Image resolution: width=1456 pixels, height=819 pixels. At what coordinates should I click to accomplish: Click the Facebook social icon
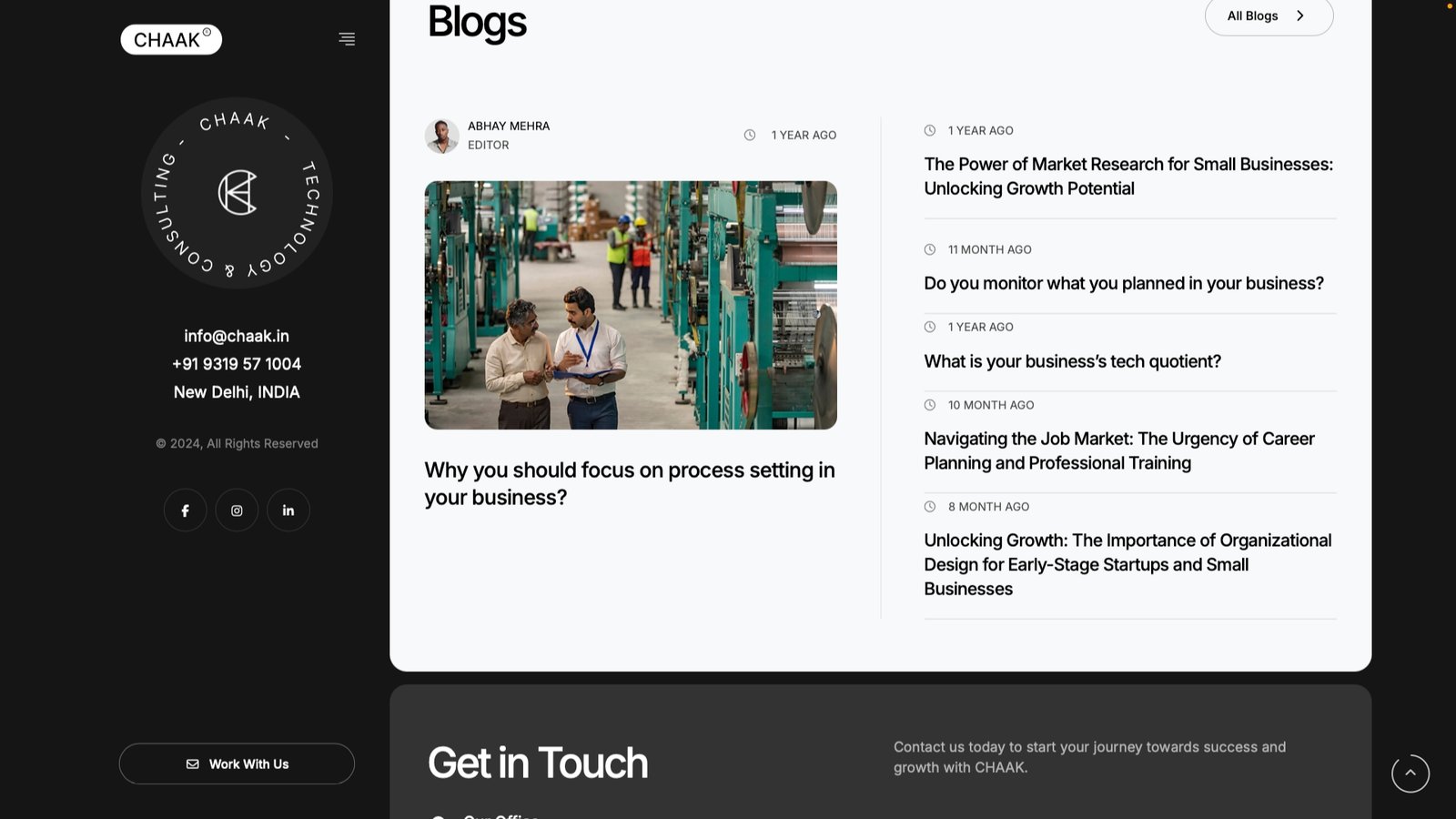(x=185, y=511)
